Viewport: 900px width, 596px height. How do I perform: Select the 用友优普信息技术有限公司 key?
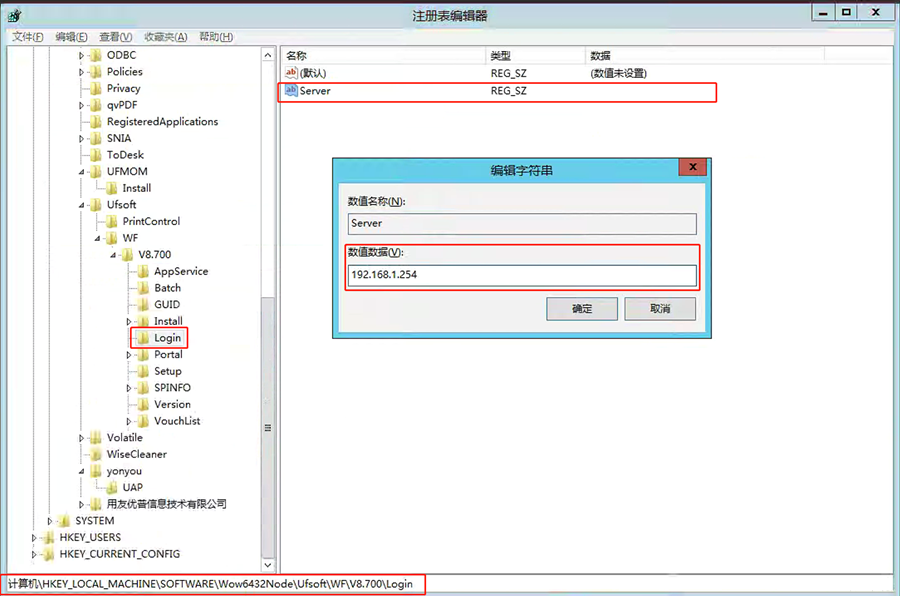coord(166,505)
